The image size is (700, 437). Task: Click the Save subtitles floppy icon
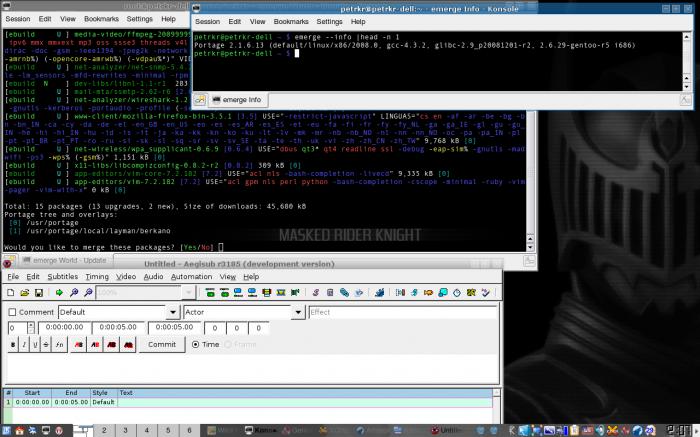[x=39, y=292]
